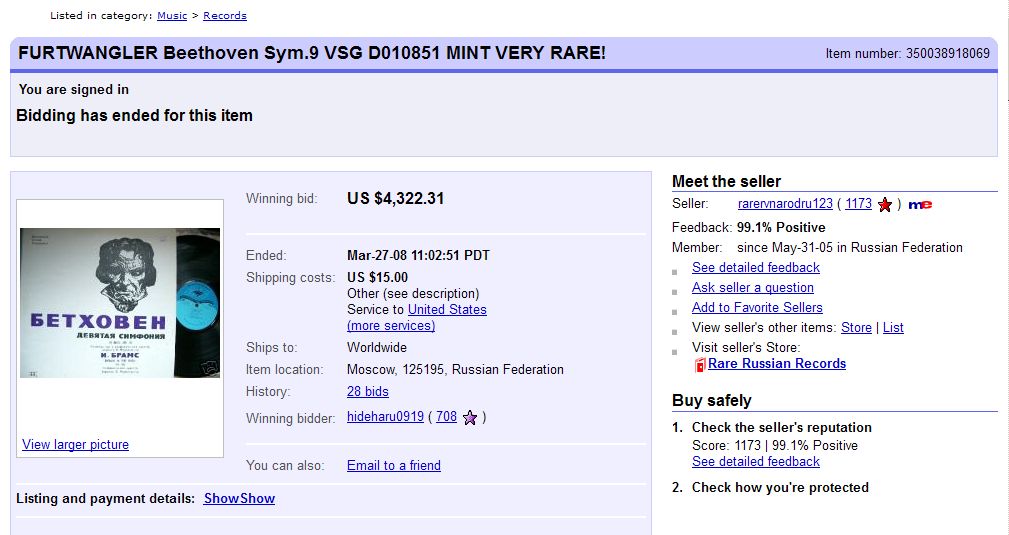Click View larger picture link
This screenshot has height=535, width=1009.
(x=75, y=445)
